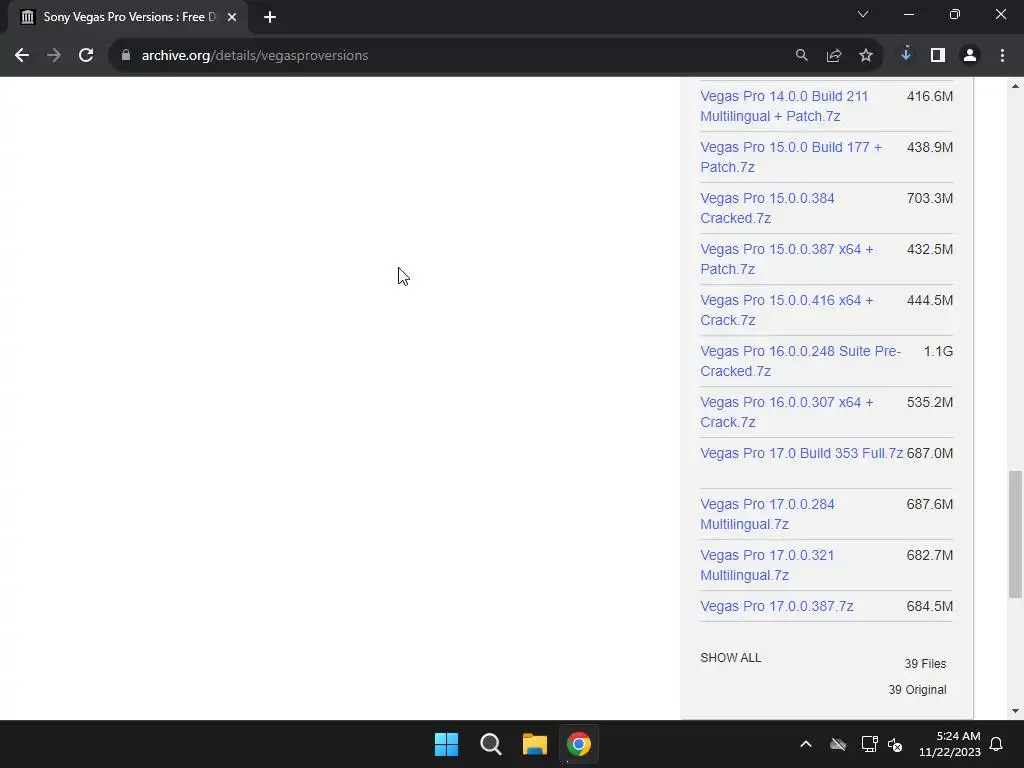1024x768 pixels.
Task: Go back to the previous page
Action: (x=22, y=56)
